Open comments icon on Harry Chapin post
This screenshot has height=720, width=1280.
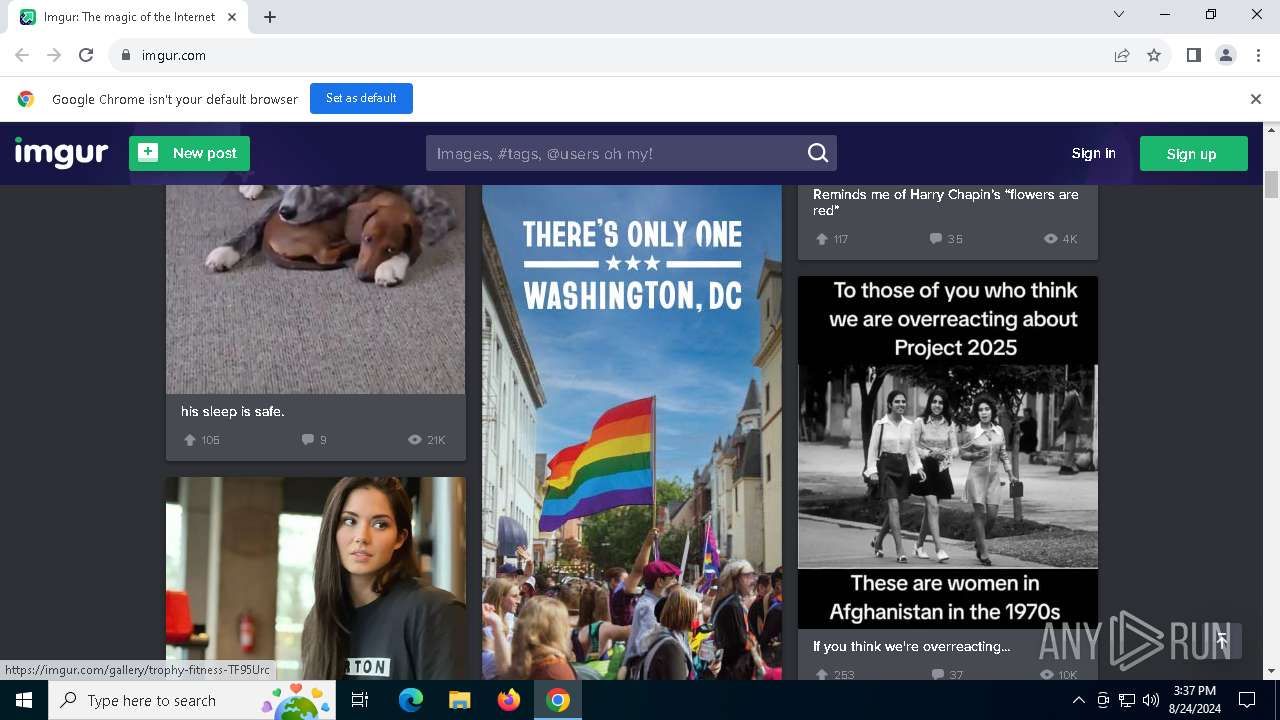pyautogui.click(x=935, y=239)
